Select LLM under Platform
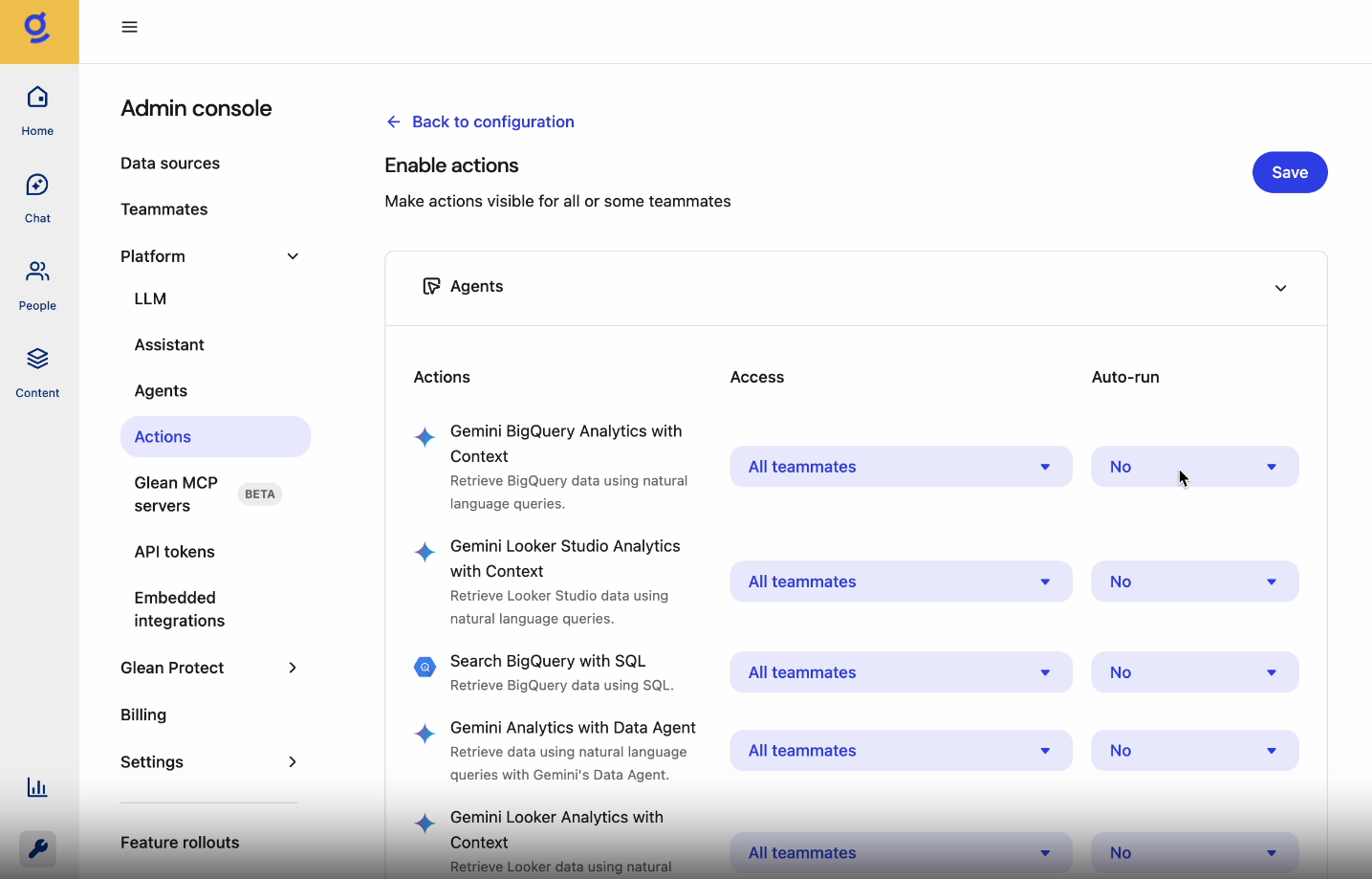The width and height of the screenshot is (1372, 879). (150, 299)
